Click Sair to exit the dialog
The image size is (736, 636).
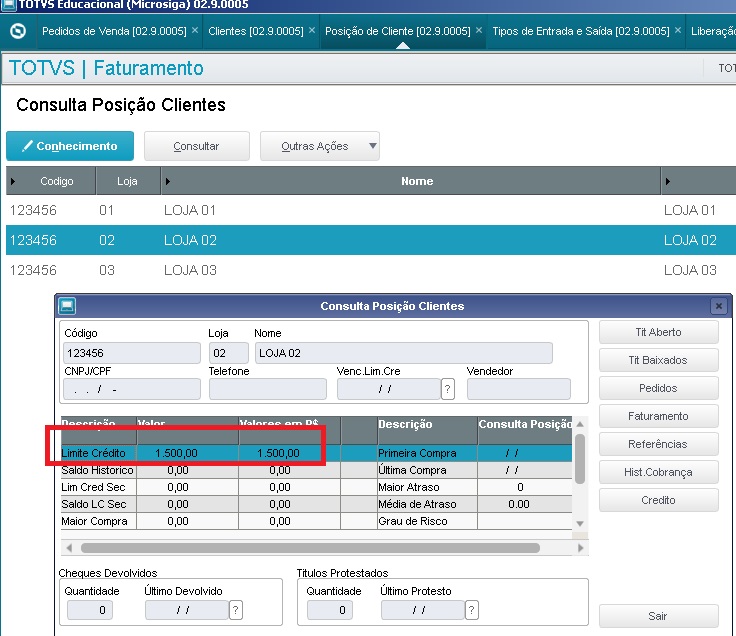click(659, 616)
